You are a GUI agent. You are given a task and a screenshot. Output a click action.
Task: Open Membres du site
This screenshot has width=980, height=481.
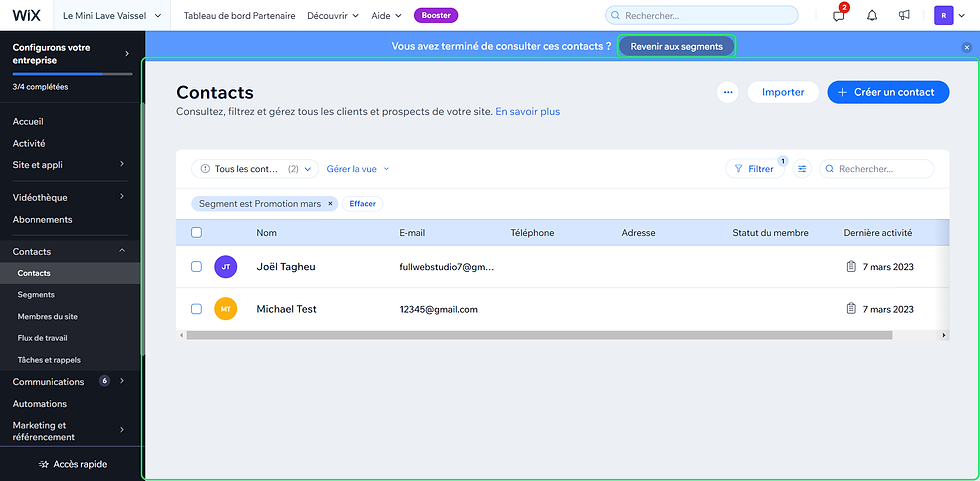pyautogui.click(x=48, y=317)
